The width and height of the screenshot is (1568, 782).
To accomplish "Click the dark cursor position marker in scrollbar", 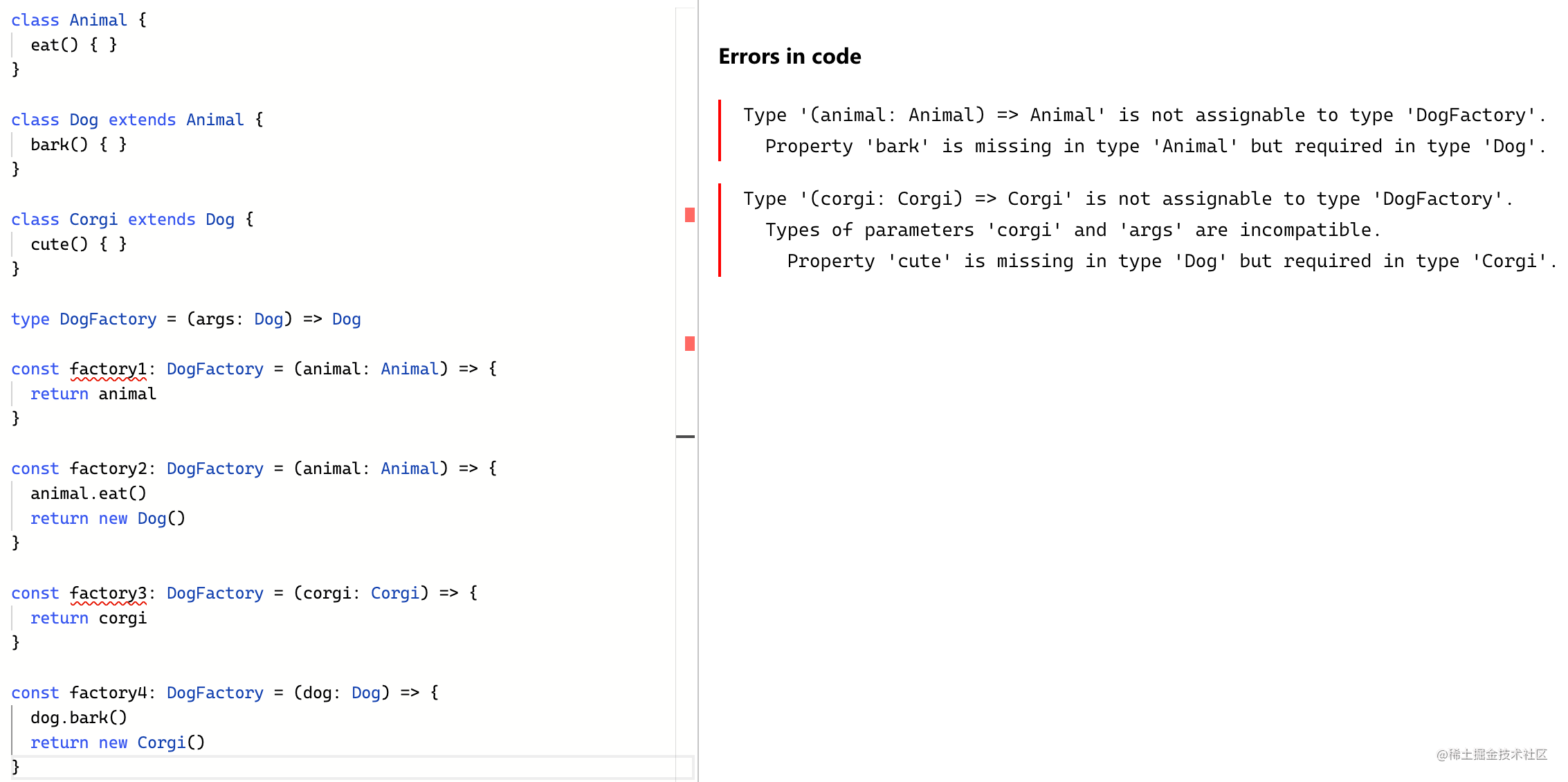I will pos(685,437).
